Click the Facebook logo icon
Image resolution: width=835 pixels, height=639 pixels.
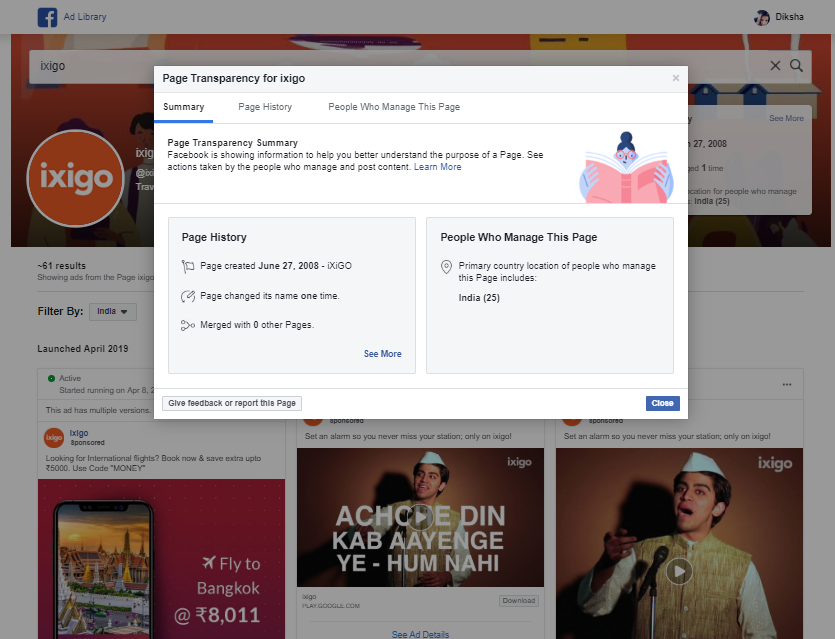click(47, 17)
